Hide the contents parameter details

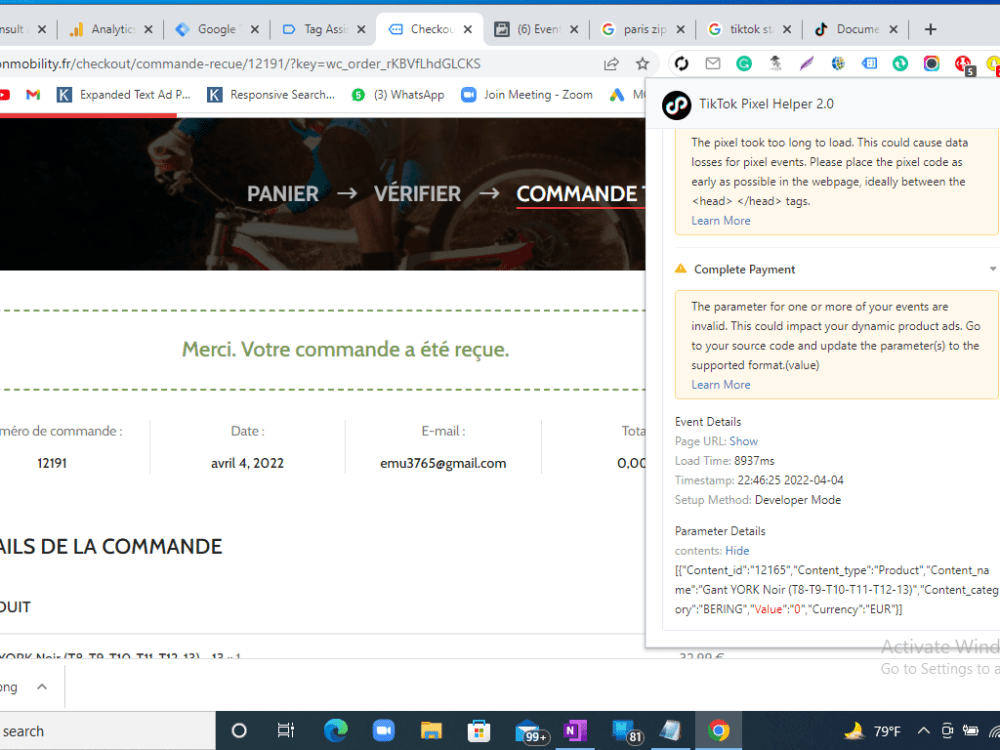[x=737, y=551]
